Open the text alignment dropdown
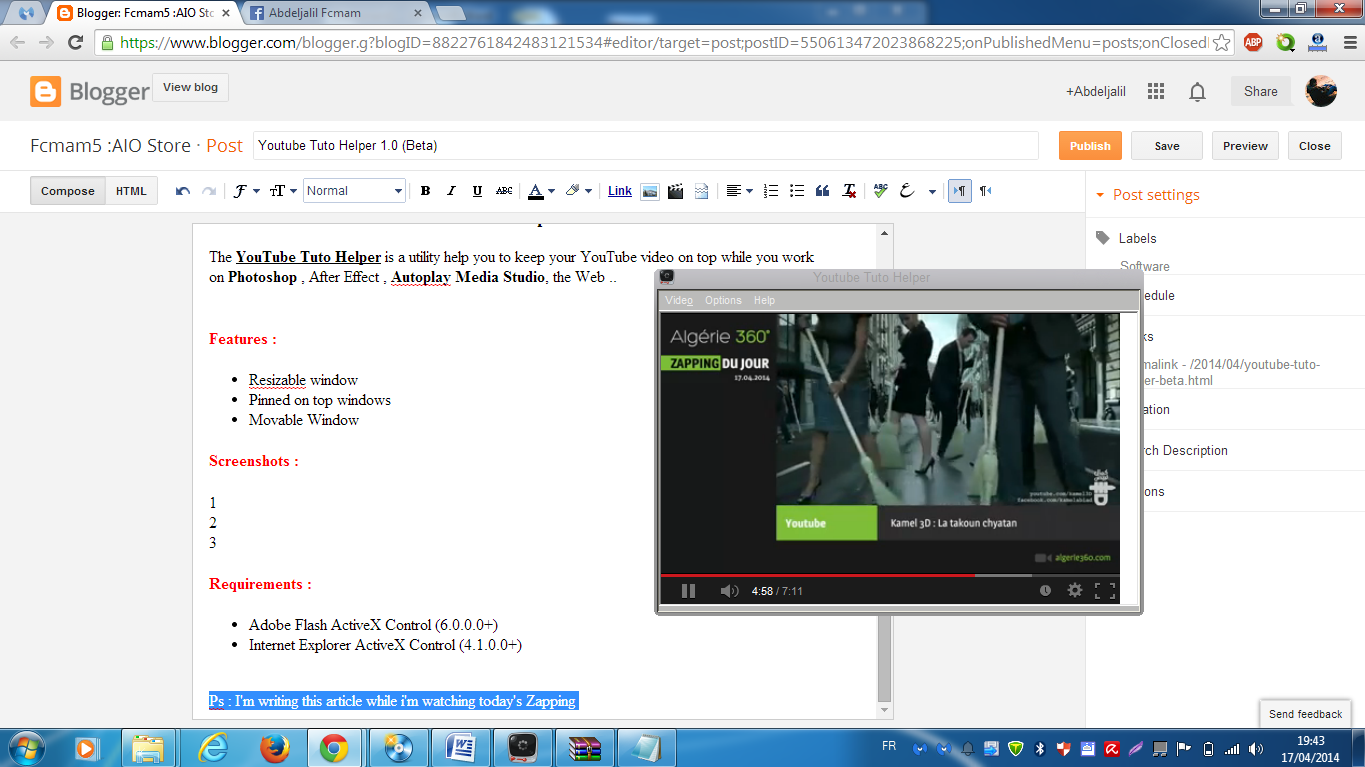Screen dimensions: 1365x767 point(739,191)
